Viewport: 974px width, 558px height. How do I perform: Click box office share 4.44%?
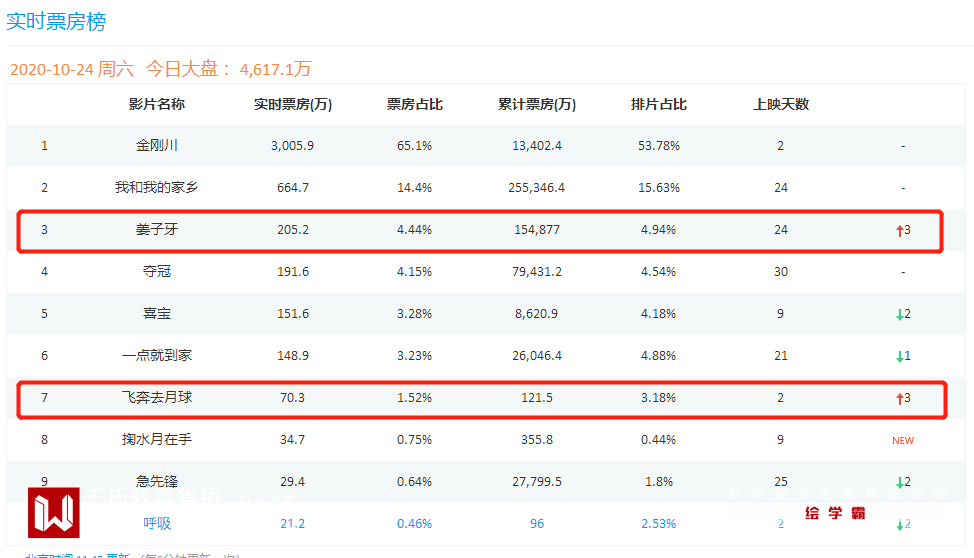point(414,229)
